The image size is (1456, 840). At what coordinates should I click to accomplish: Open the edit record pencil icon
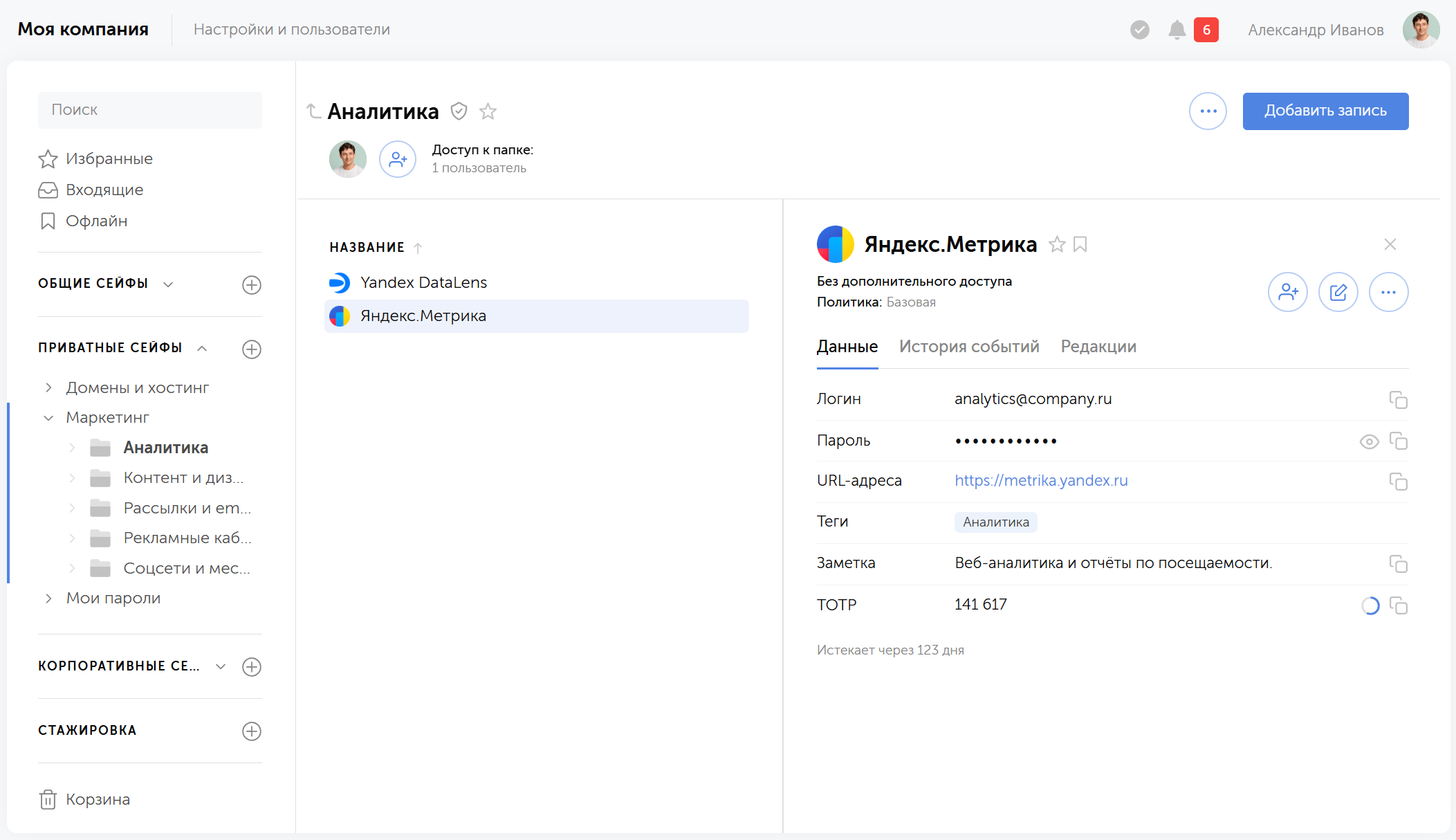click(x=1338, y=292)
